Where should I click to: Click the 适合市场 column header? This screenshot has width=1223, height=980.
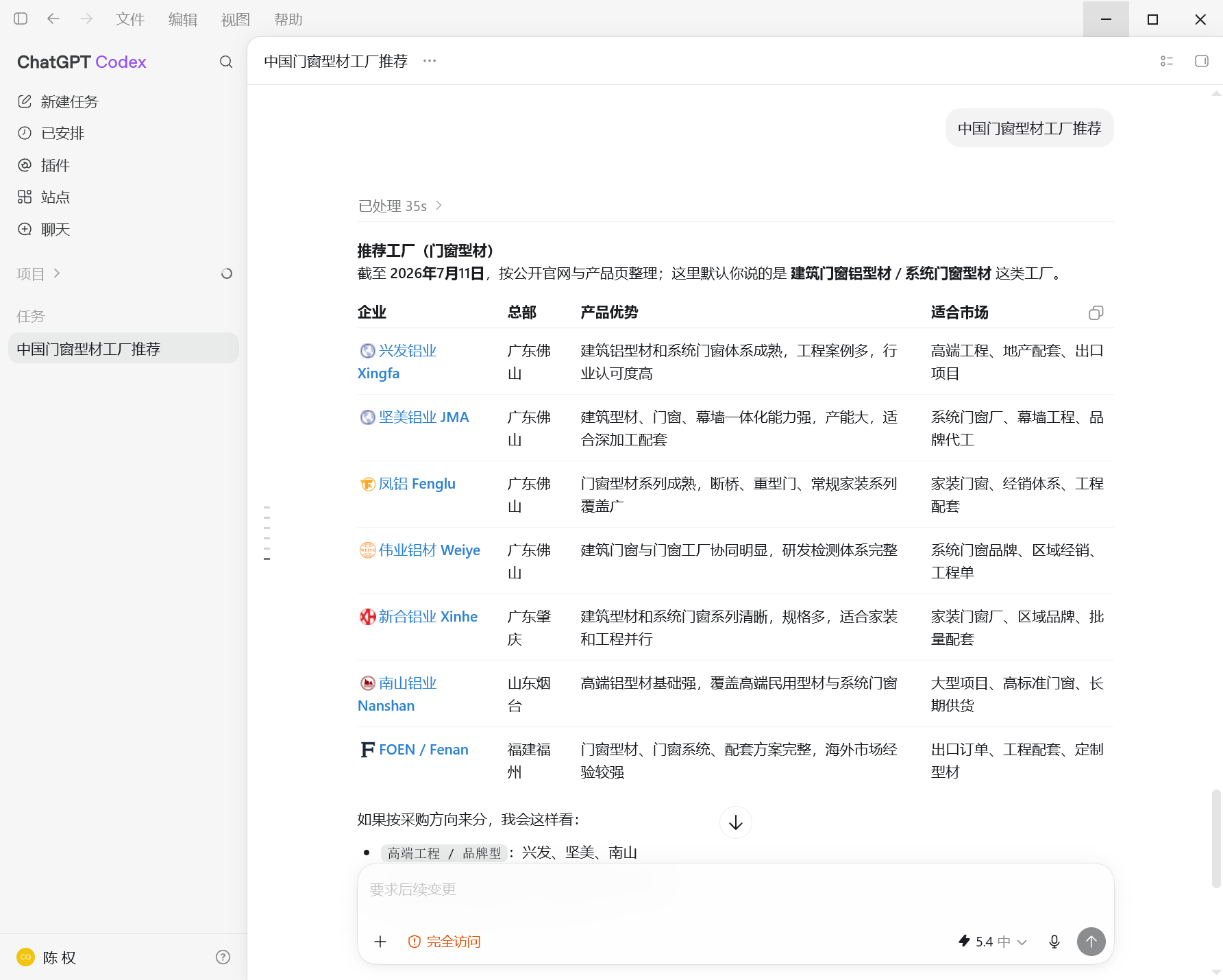960,313
